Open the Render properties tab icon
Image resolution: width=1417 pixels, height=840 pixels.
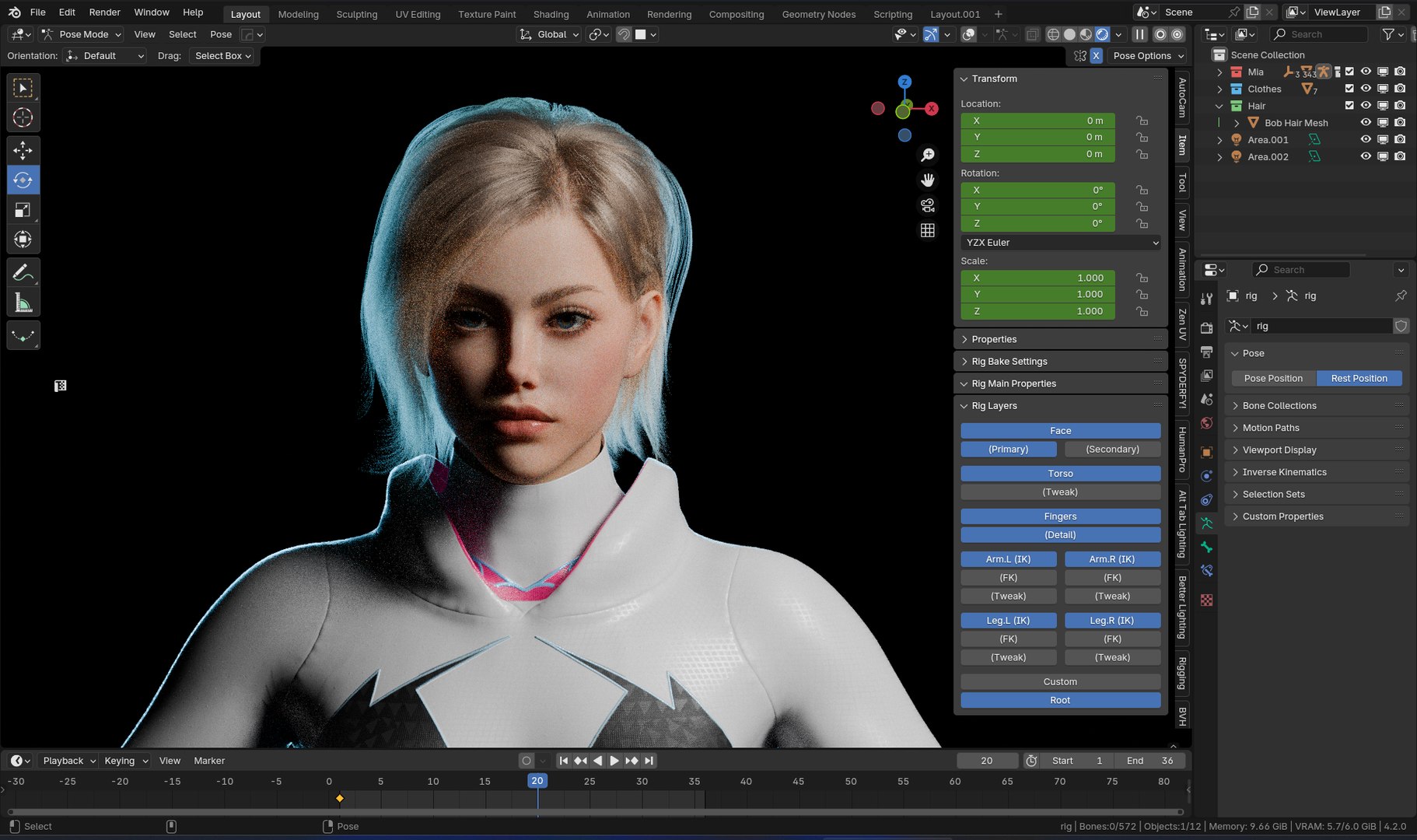[1206, 327]
